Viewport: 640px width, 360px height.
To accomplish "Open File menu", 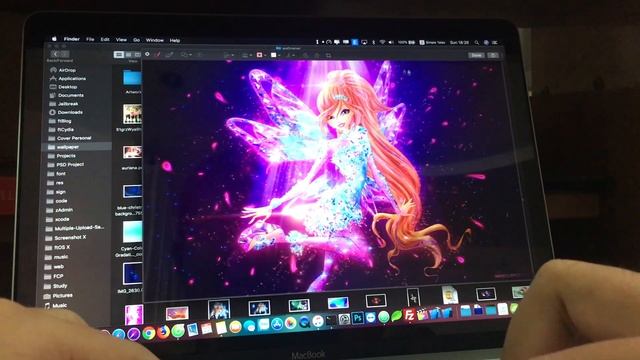I will point(90,39).
